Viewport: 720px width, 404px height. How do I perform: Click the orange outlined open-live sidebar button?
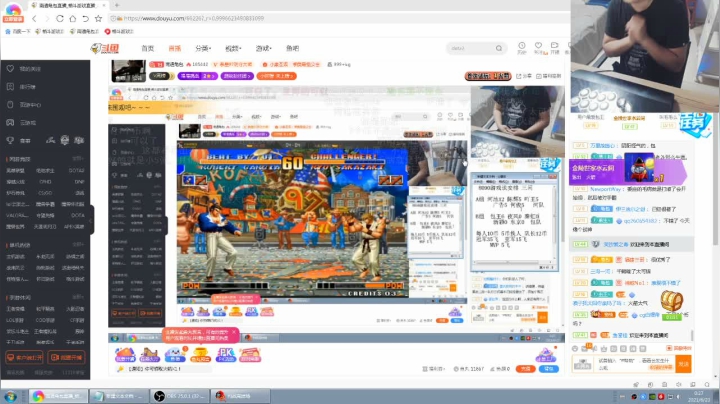click(x=67, y=357)
